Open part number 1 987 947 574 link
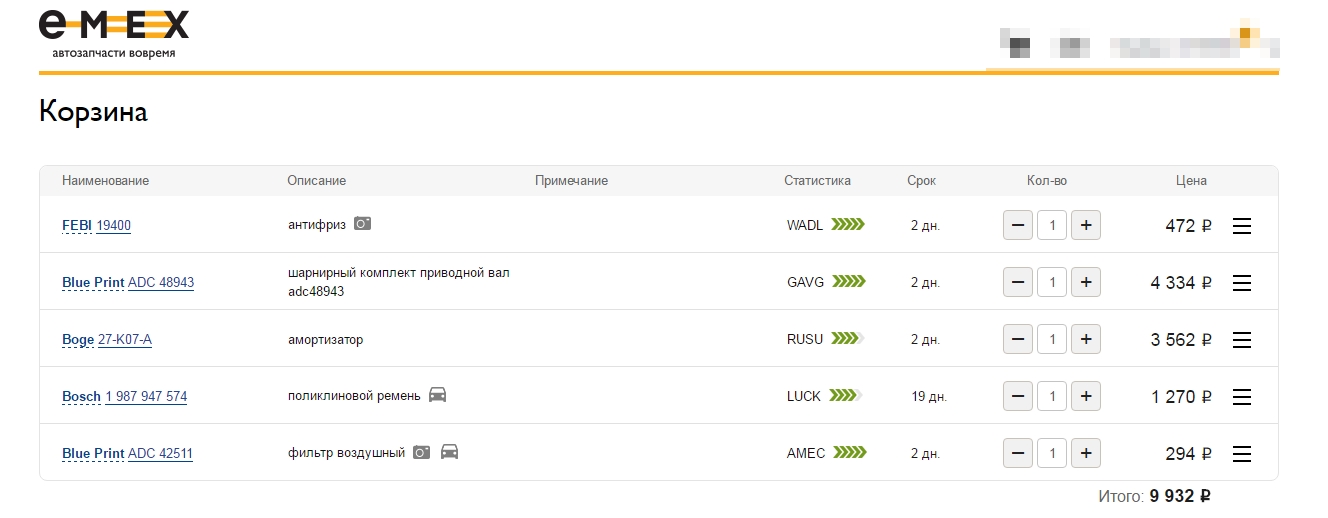 tap(146, 397)
